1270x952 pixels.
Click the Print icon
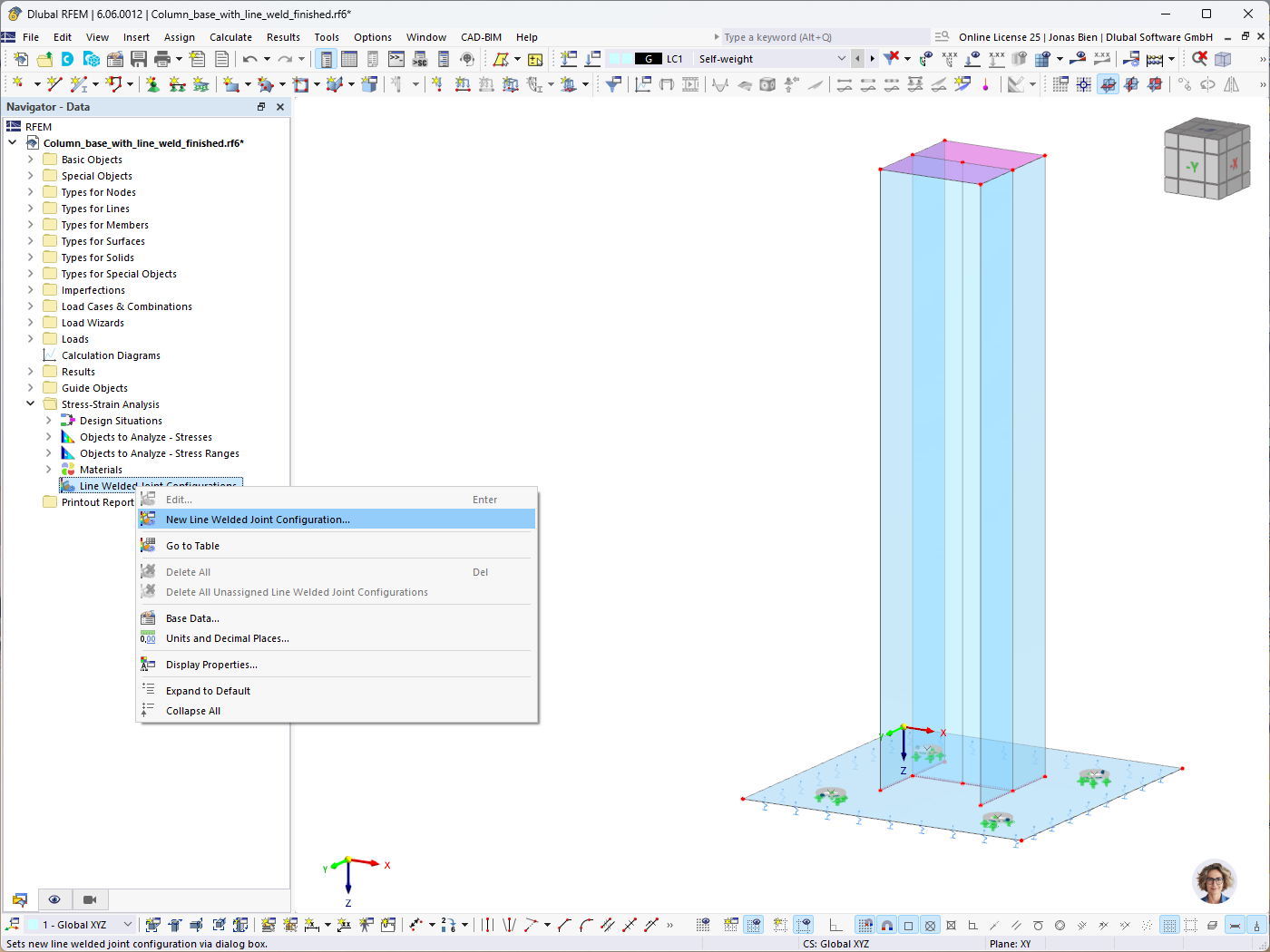(162, 59)
